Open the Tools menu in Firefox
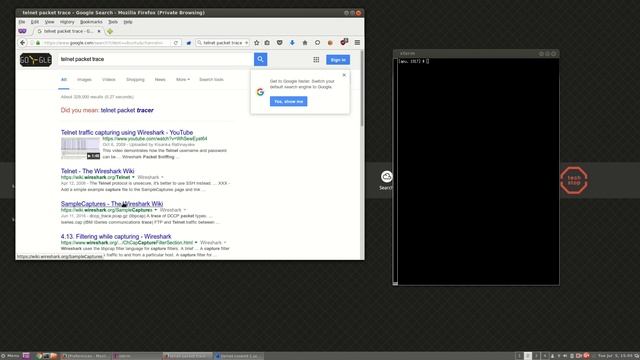Viewport: 640px width, 360px height. point(113,22)
